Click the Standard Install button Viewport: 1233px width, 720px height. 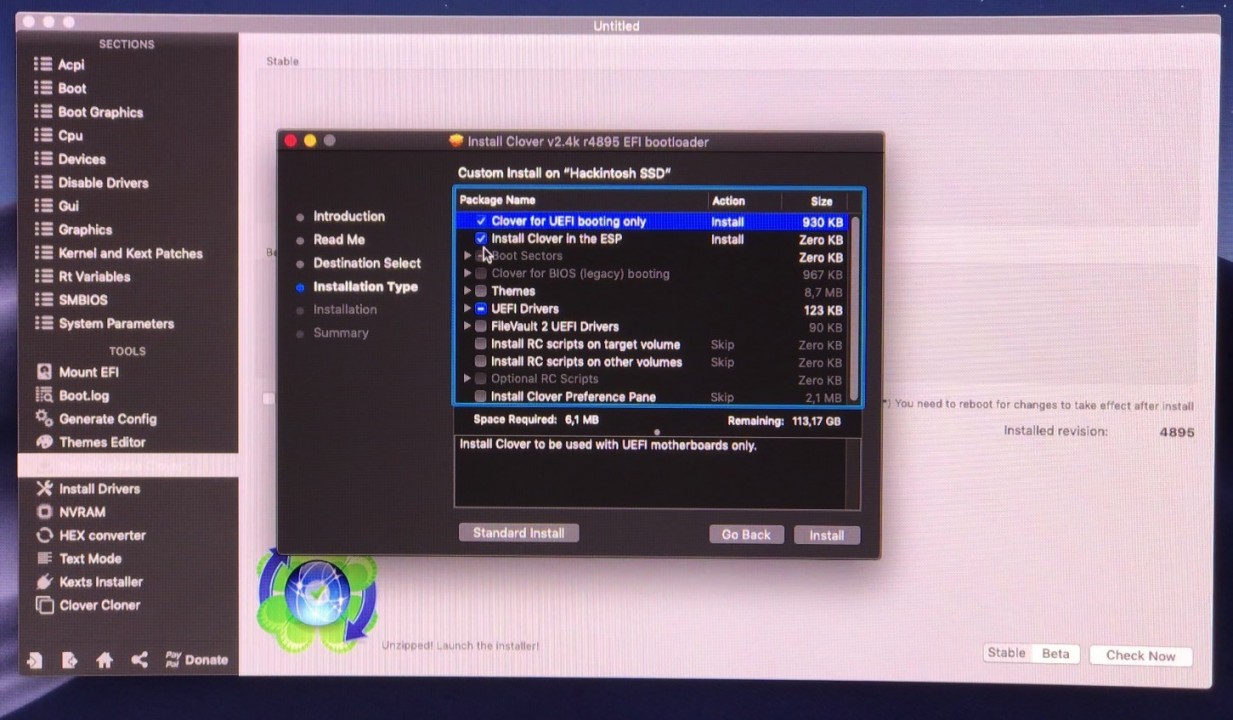tap(518, 533)
